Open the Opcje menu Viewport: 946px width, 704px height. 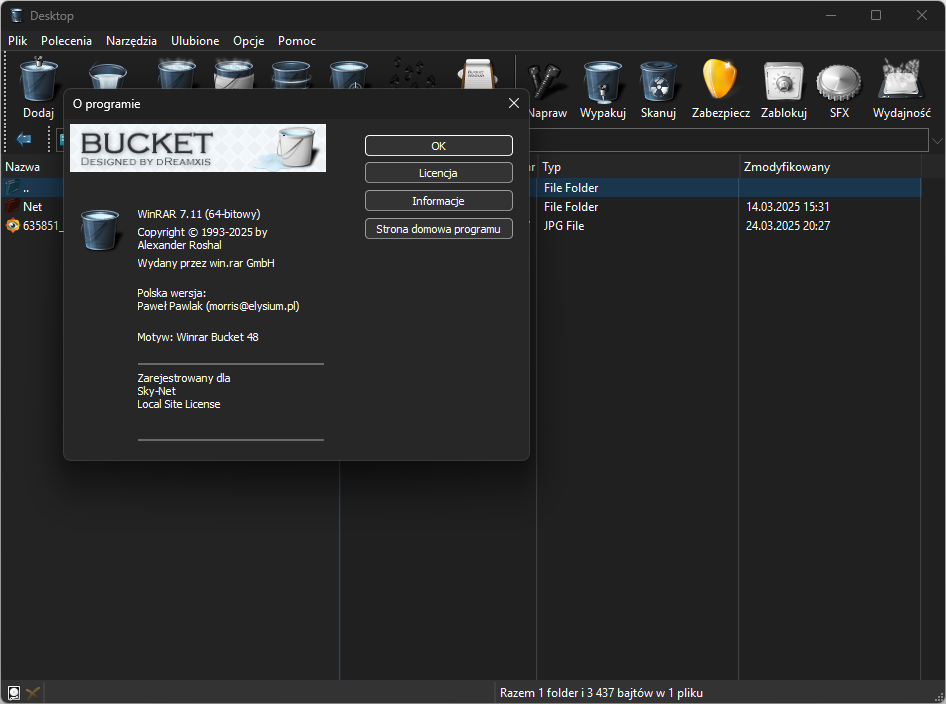coord(249,41)
